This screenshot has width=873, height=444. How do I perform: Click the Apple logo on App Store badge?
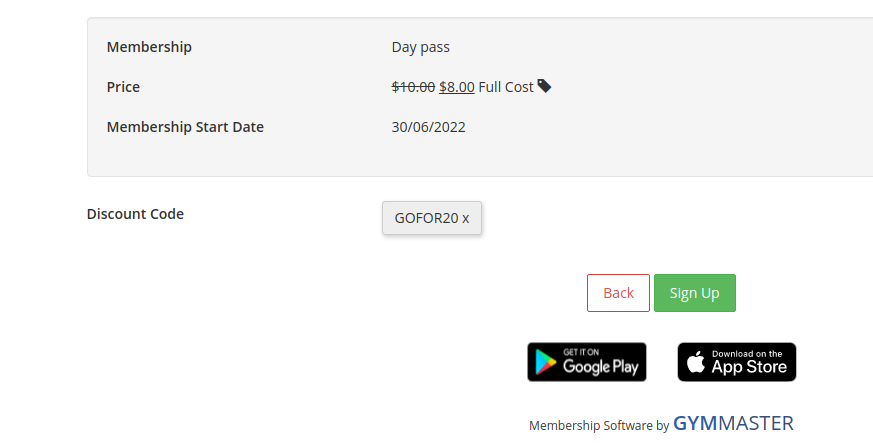695,363
